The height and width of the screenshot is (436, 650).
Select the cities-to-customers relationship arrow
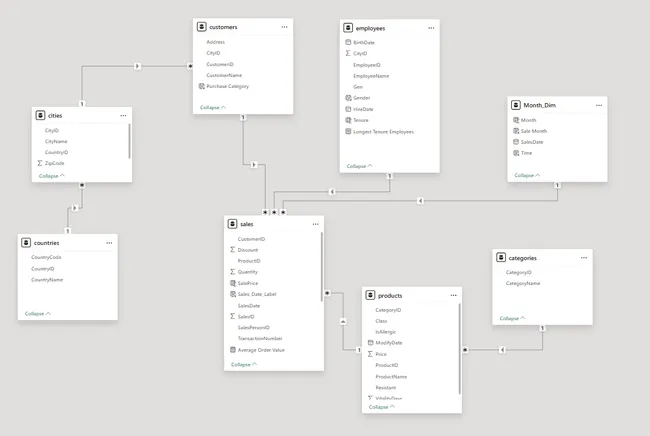point(137,66)
